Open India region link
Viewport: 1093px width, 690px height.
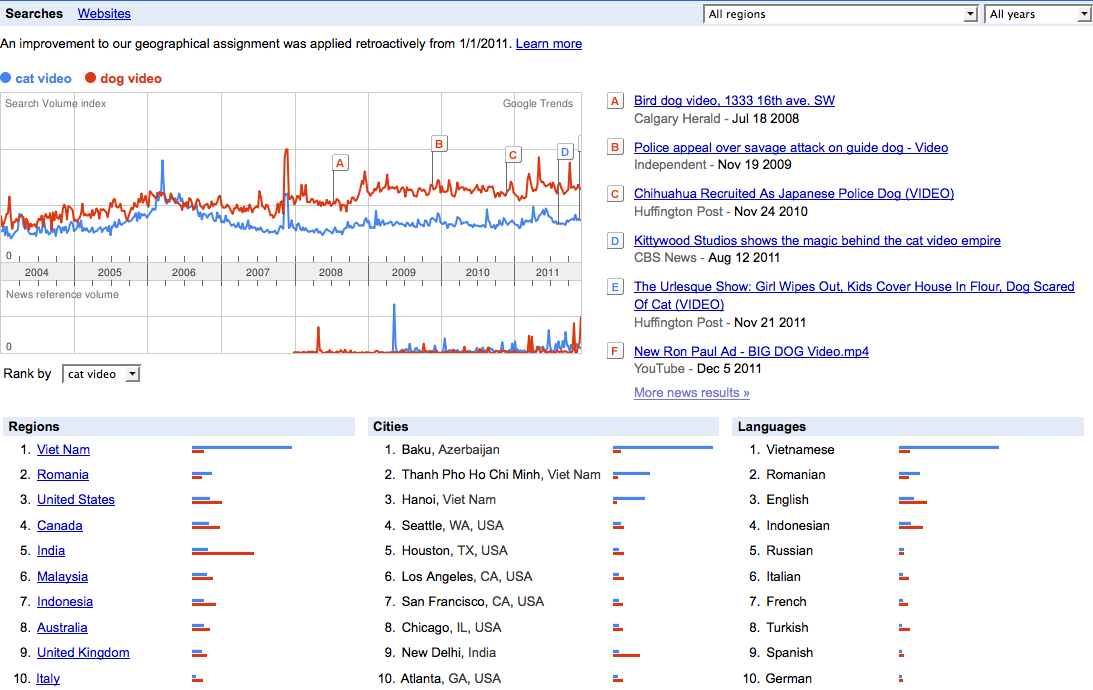51,551
